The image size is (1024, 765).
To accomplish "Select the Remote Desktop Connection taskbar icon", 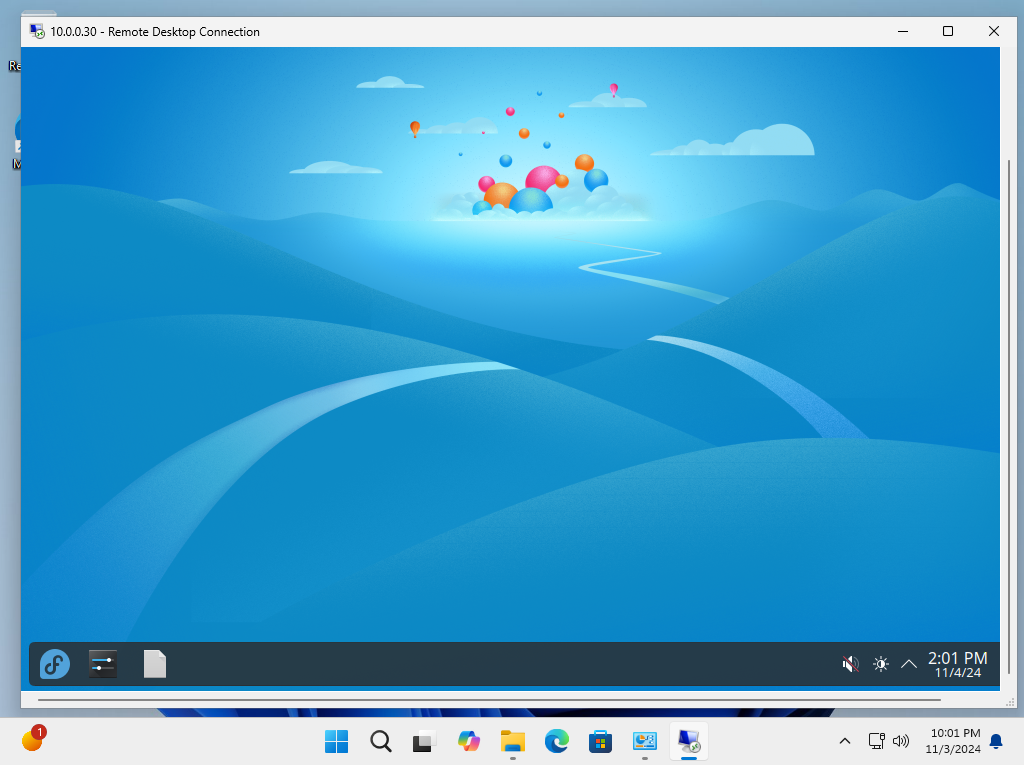I will pos(688,741).
